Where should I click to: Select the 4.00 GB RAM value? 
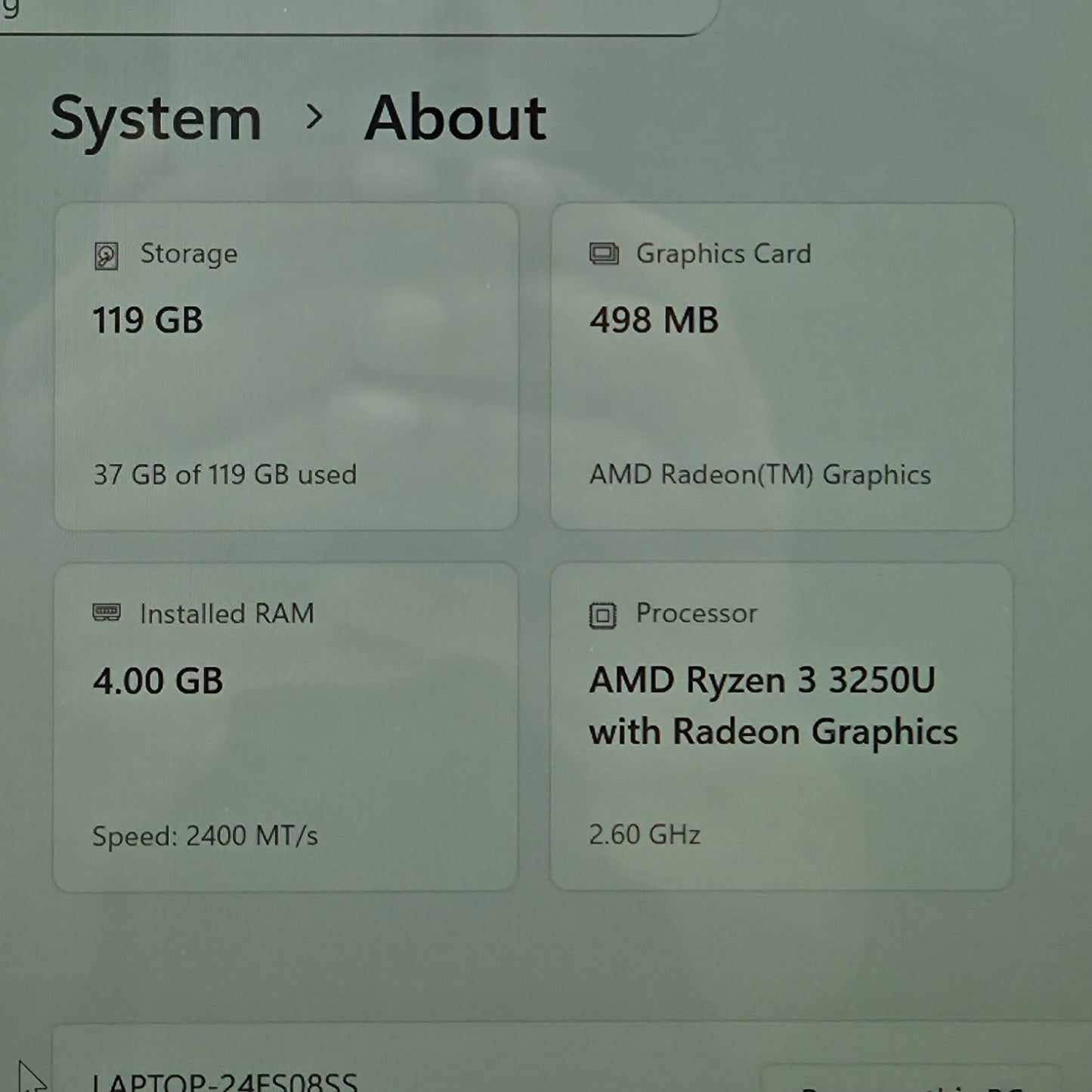coord(158,681)
